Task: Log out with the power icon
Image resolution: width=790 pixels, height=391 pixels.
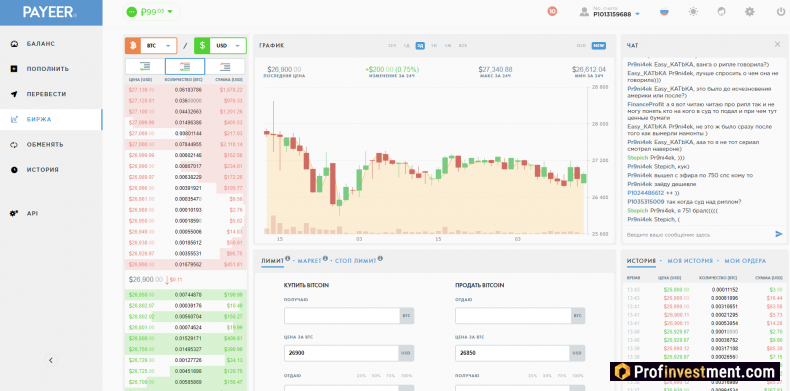Action: pos(780,12)
